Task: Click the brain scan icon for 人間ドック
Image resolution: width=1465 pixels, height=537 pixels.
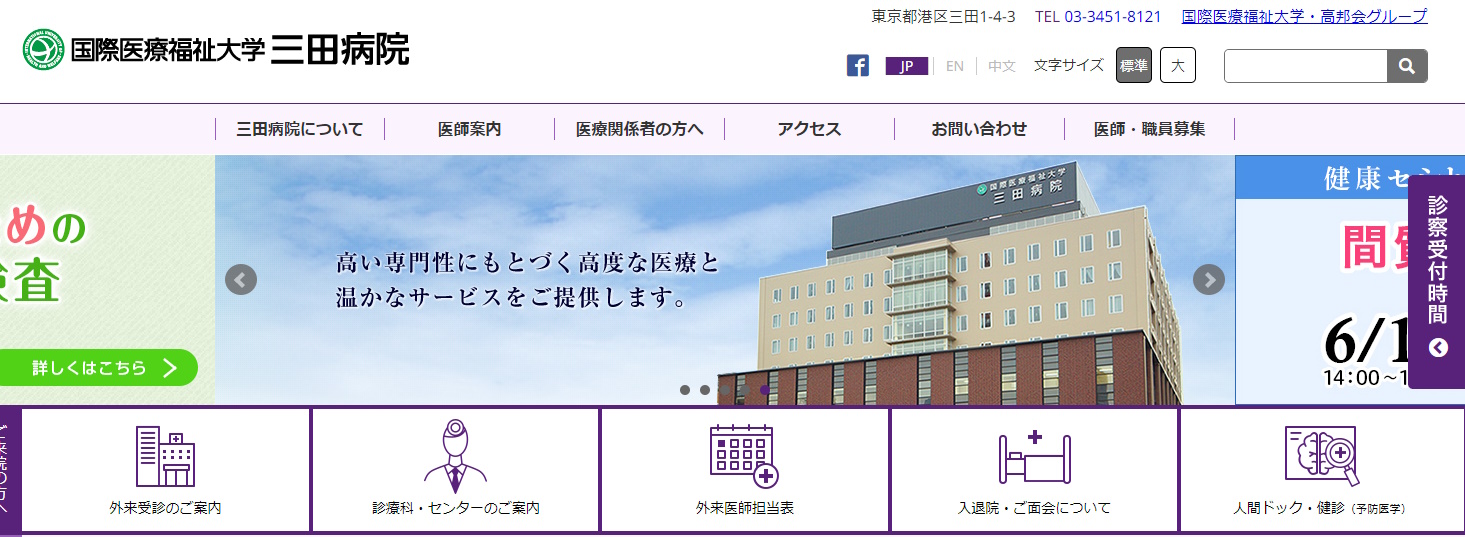Action: (1321, 456)
